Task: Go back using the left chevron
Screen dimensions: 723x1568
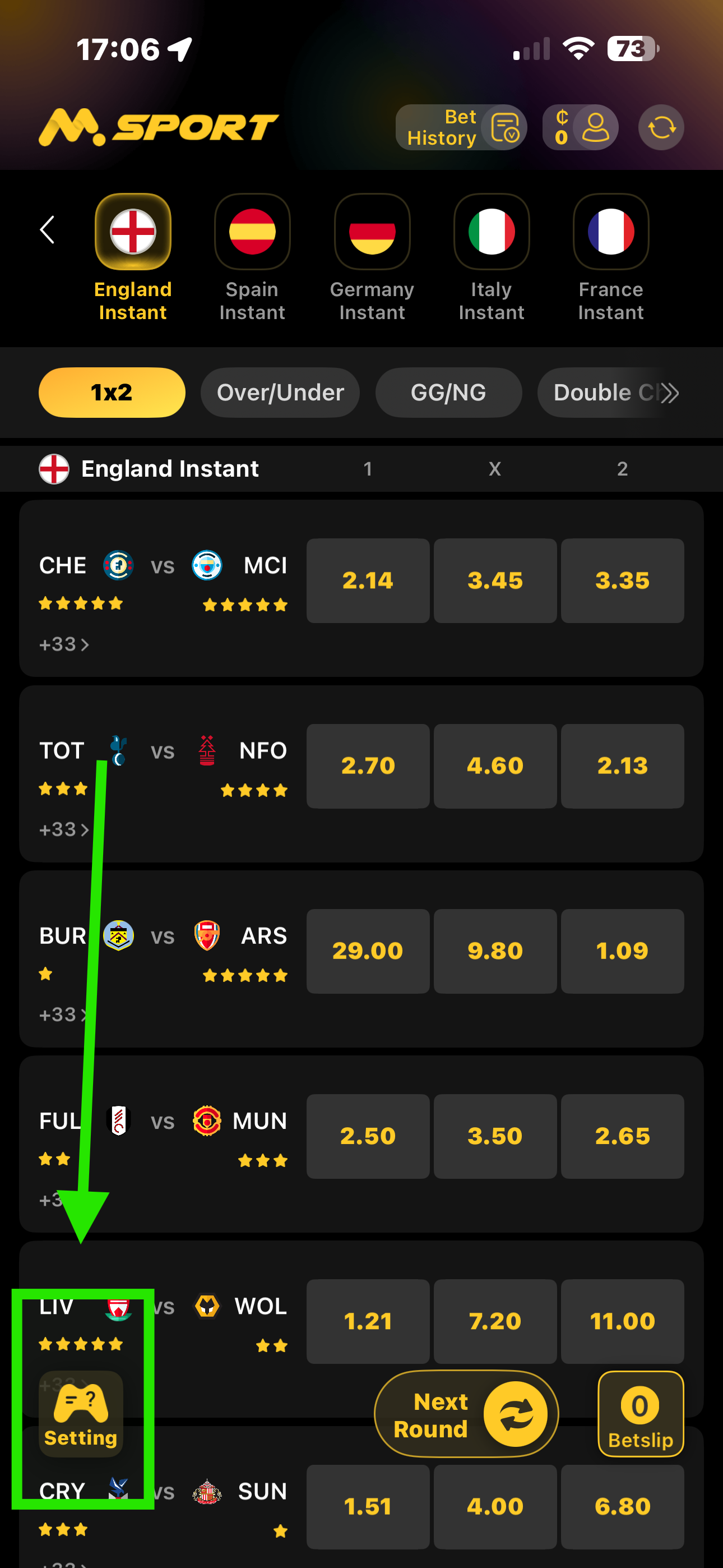Action: 48,230
